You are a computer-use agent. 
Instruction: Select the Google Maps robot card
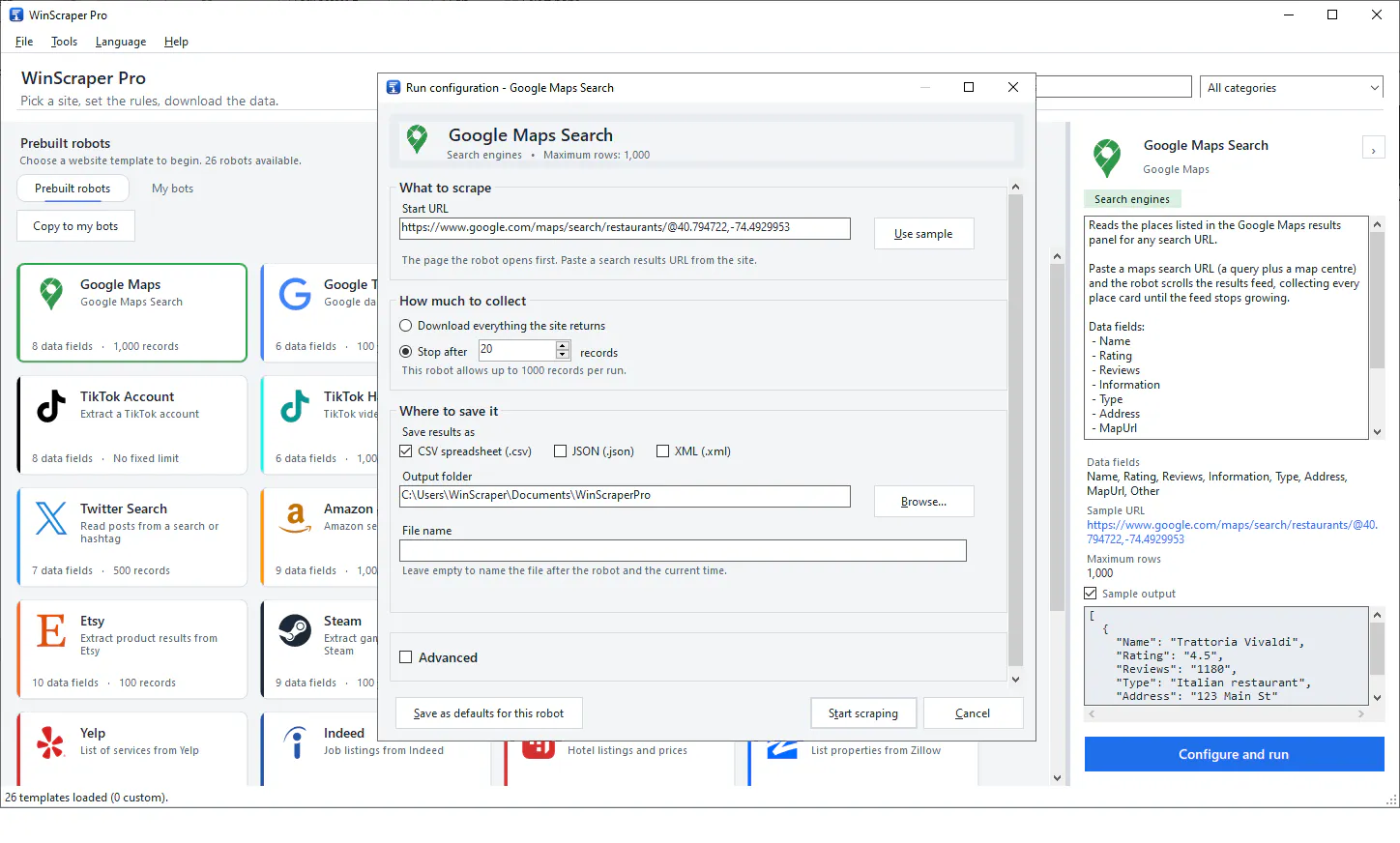click(x=132, y=312)
